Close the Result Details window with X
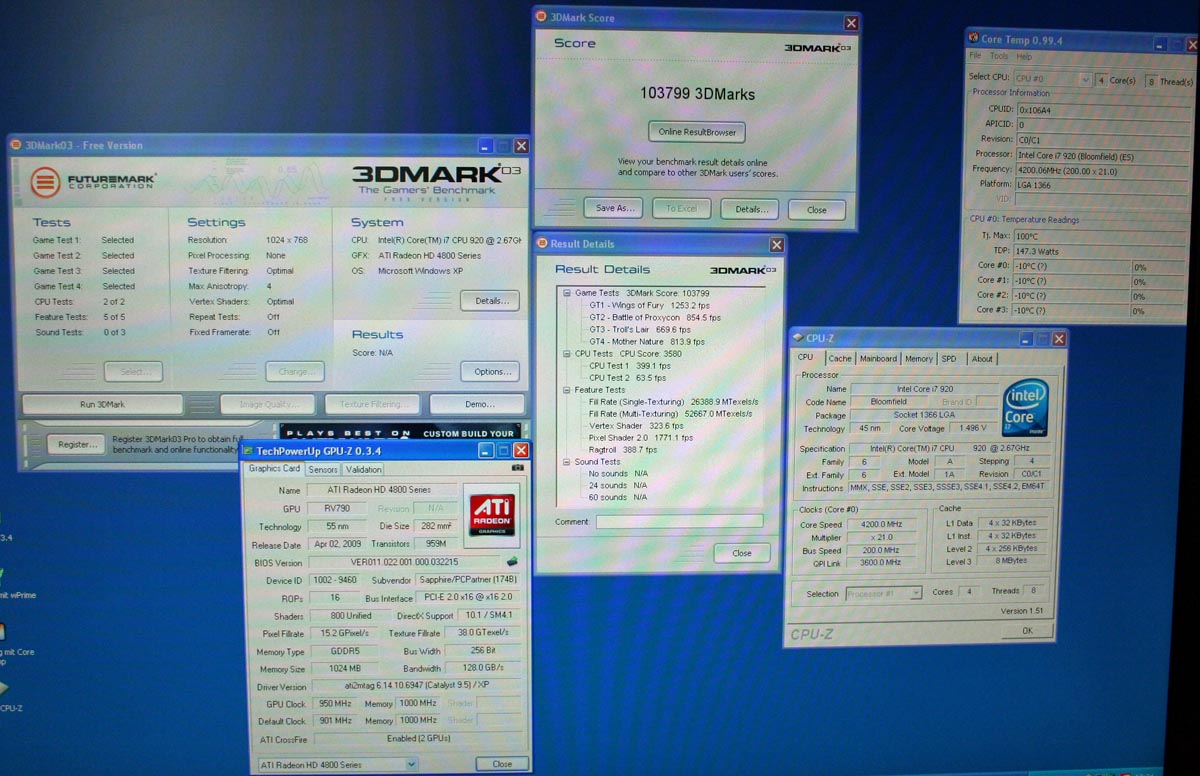1200x776 pixels. coord(776,244)
